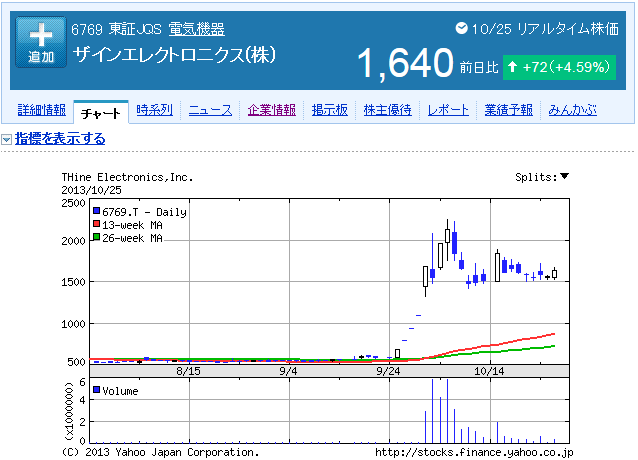Screen dimensions: 638x460
Task: Click the green 26-week MA legend swatch
Action: 96,237
